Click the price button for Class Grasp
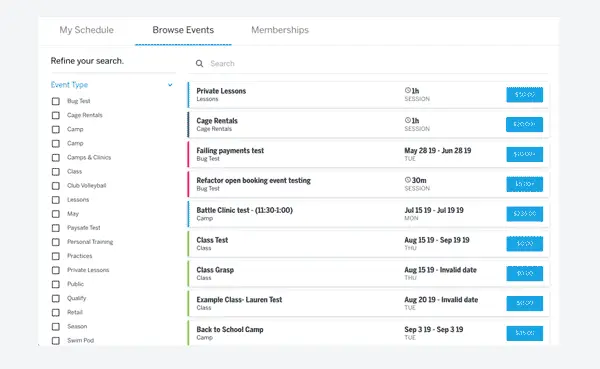The height and width of the screenshot is (369, 600). 525,273
